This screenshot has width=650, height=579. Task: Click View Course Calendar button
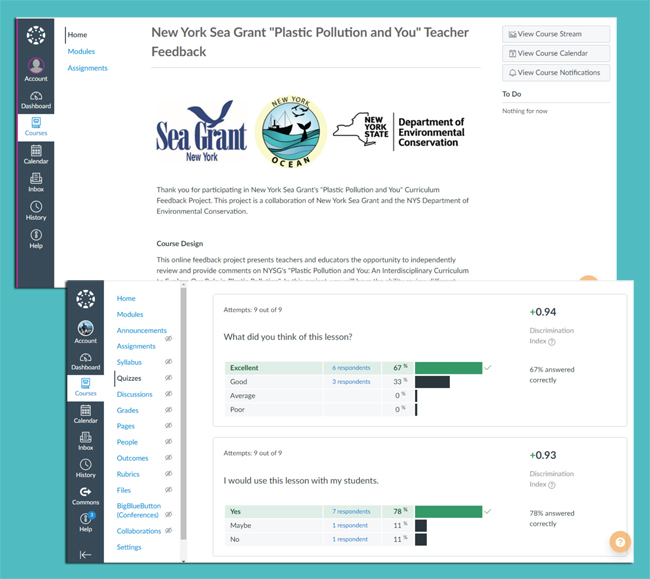pos(556,53)
